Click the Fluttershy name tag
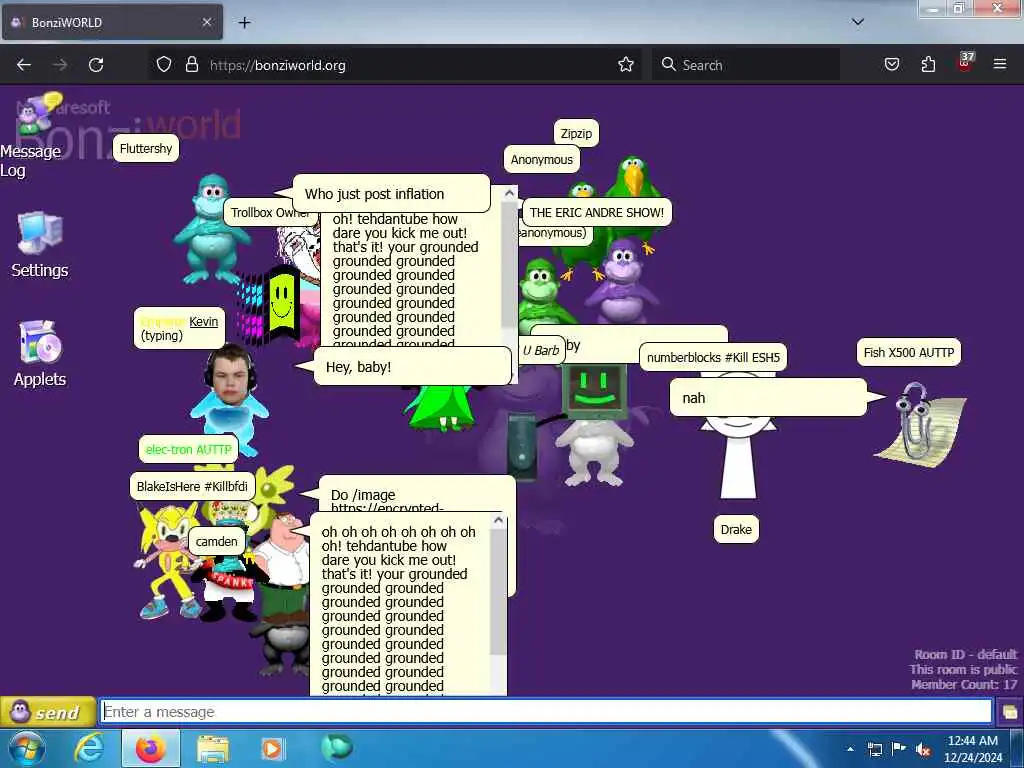Image resolution: width=1024 pixels, height=768 pixels. pos(146,148)
